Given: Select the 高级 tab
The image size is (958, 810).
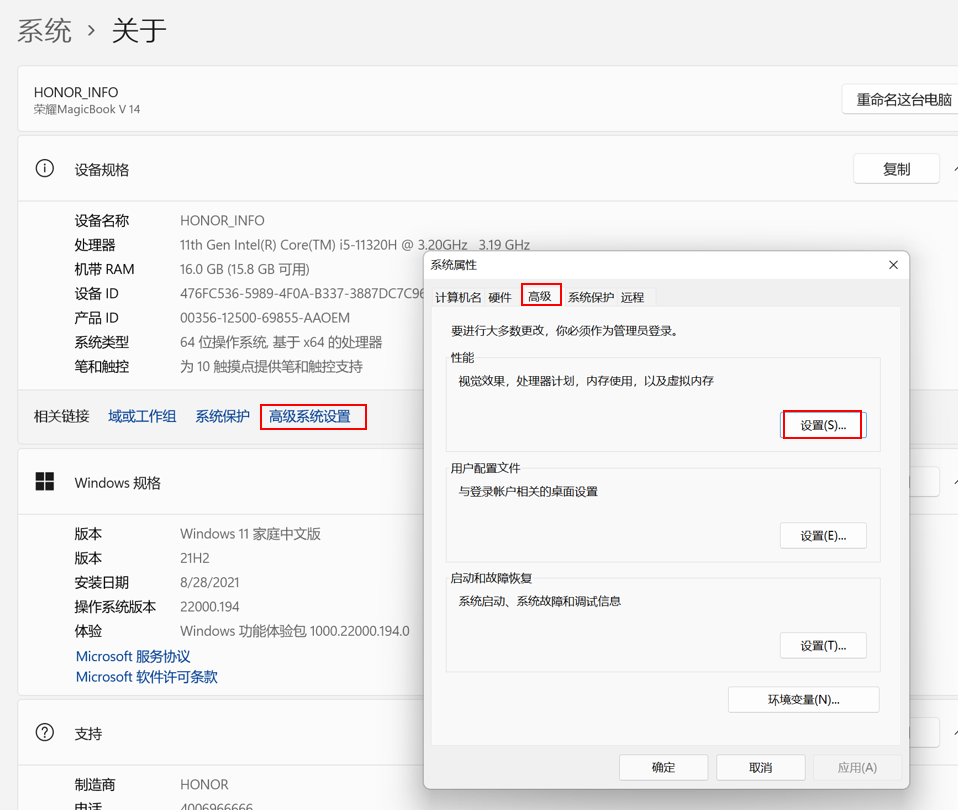Looking at the screenshot, I should (x=540, y=296).
